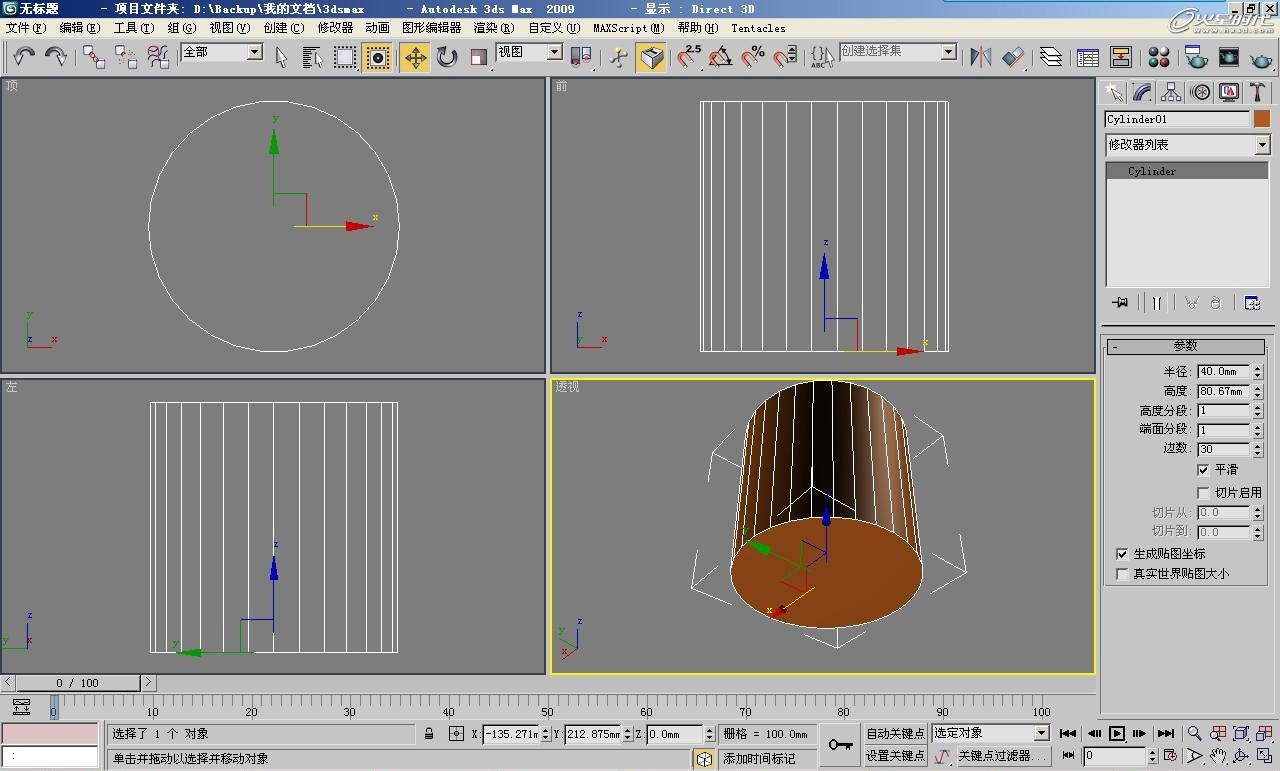Click the Cylinder01 object color swatch
The height and width of the screenshot is (771, 1280).
click(1262, 119)
